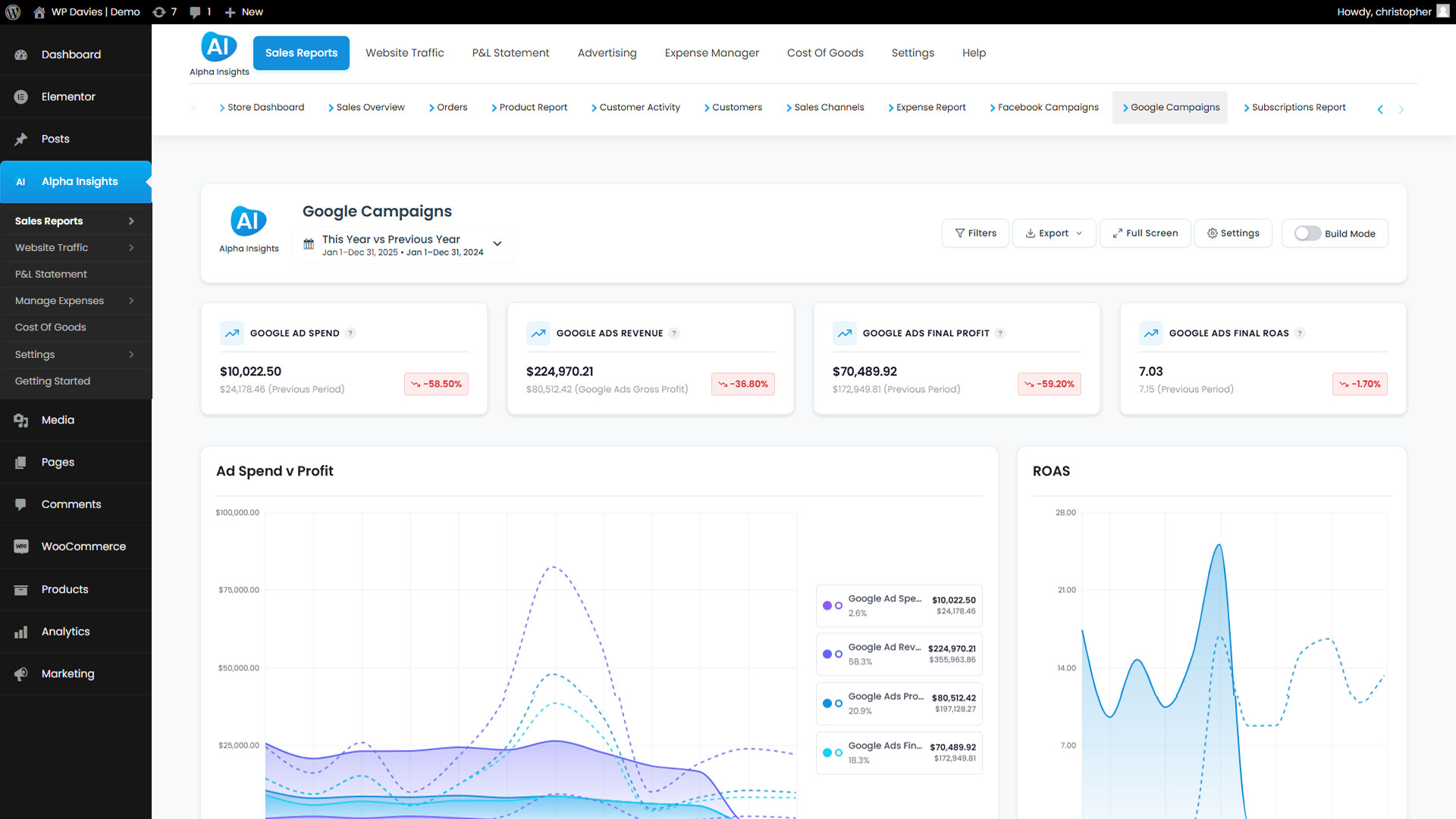Click the help icon beside Google Ad Spend
This screenshot has height=819, width=1456.
tap(350, 334)
